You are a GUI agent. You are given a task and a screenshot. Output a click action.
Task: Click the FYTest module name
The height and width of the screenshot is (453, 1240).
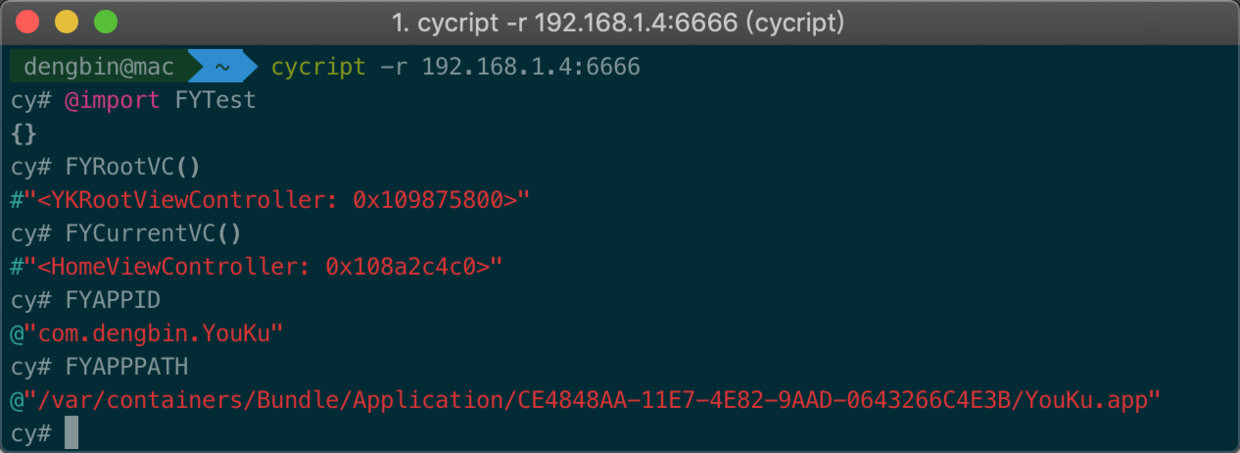[215, 100]
